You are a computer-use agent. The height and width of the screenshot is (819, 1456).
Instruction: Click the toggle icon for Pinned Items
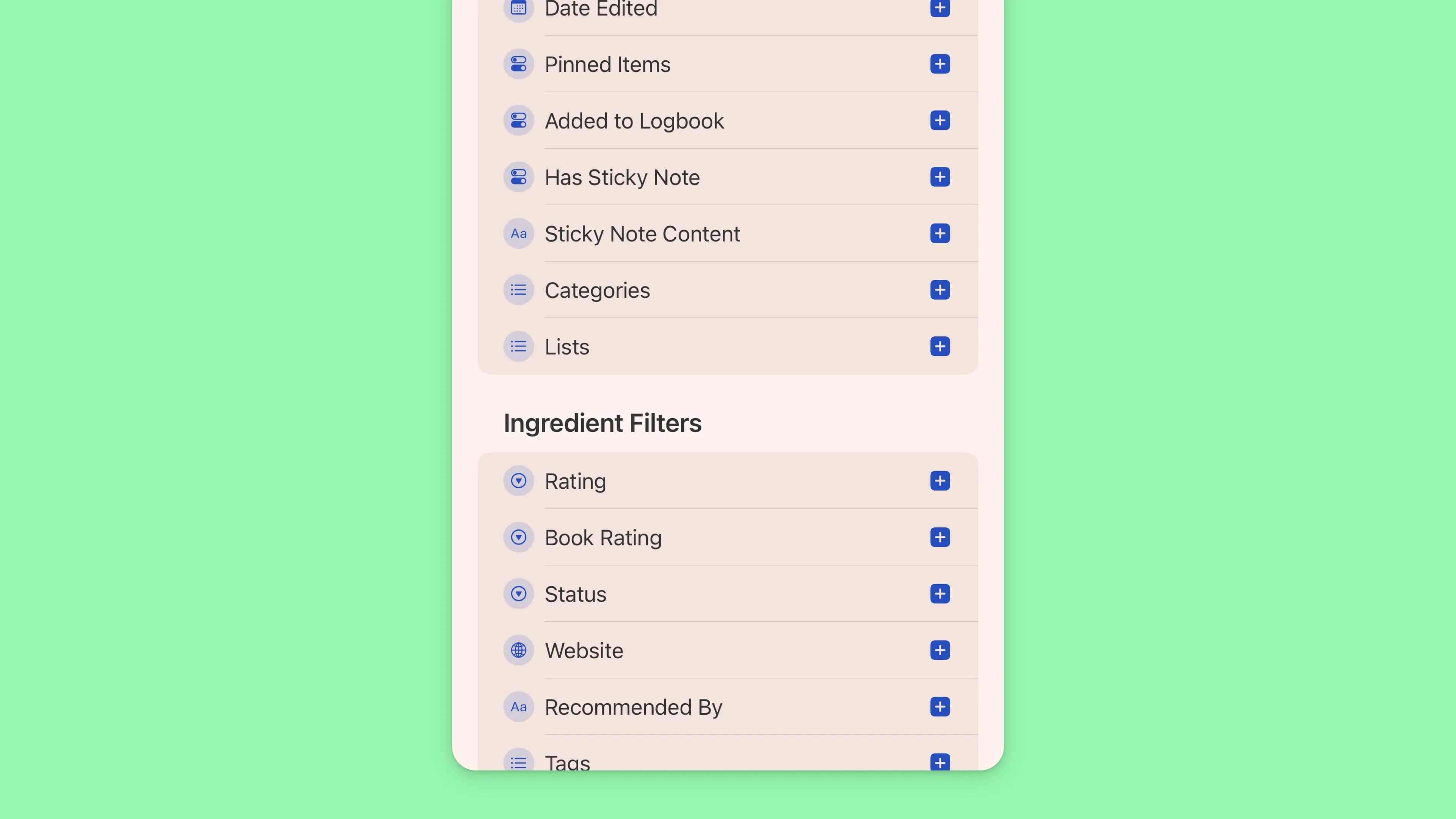pos(518,64)
